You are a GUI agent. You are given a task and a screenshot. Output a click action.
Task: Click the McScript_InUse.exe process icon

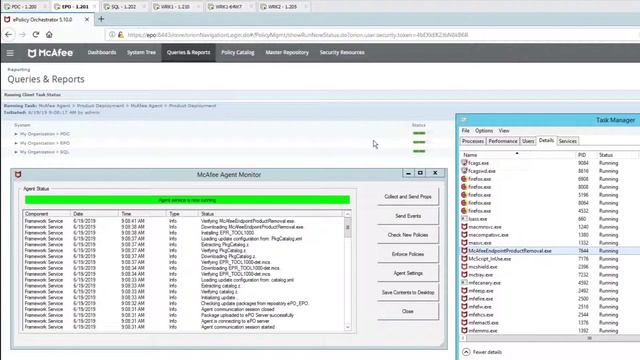[464, 259]
